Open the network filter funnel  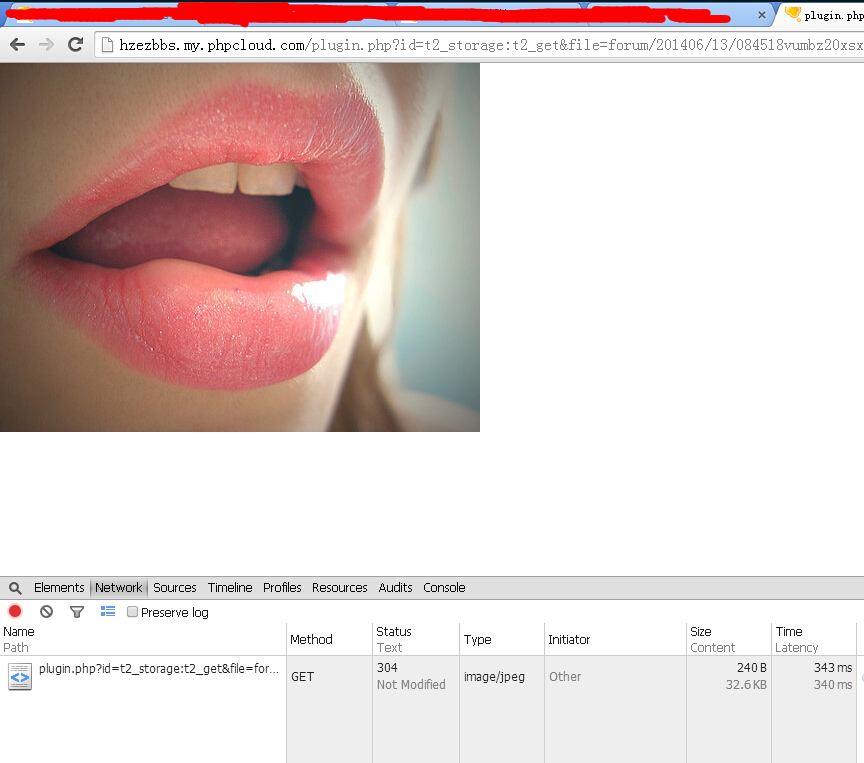[77, 611]
